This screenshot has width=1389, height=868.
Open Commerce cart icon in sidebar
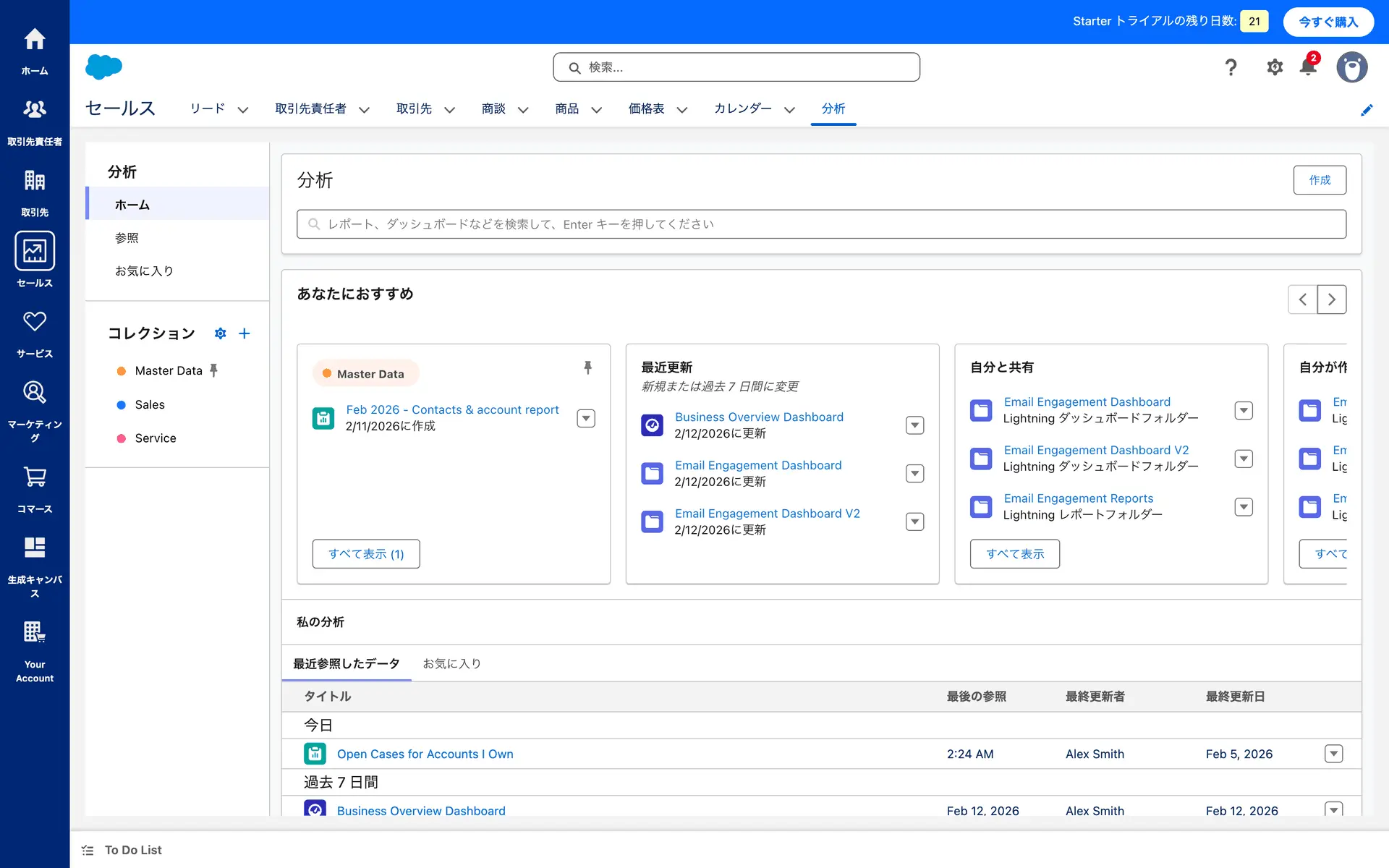point(35,477)
